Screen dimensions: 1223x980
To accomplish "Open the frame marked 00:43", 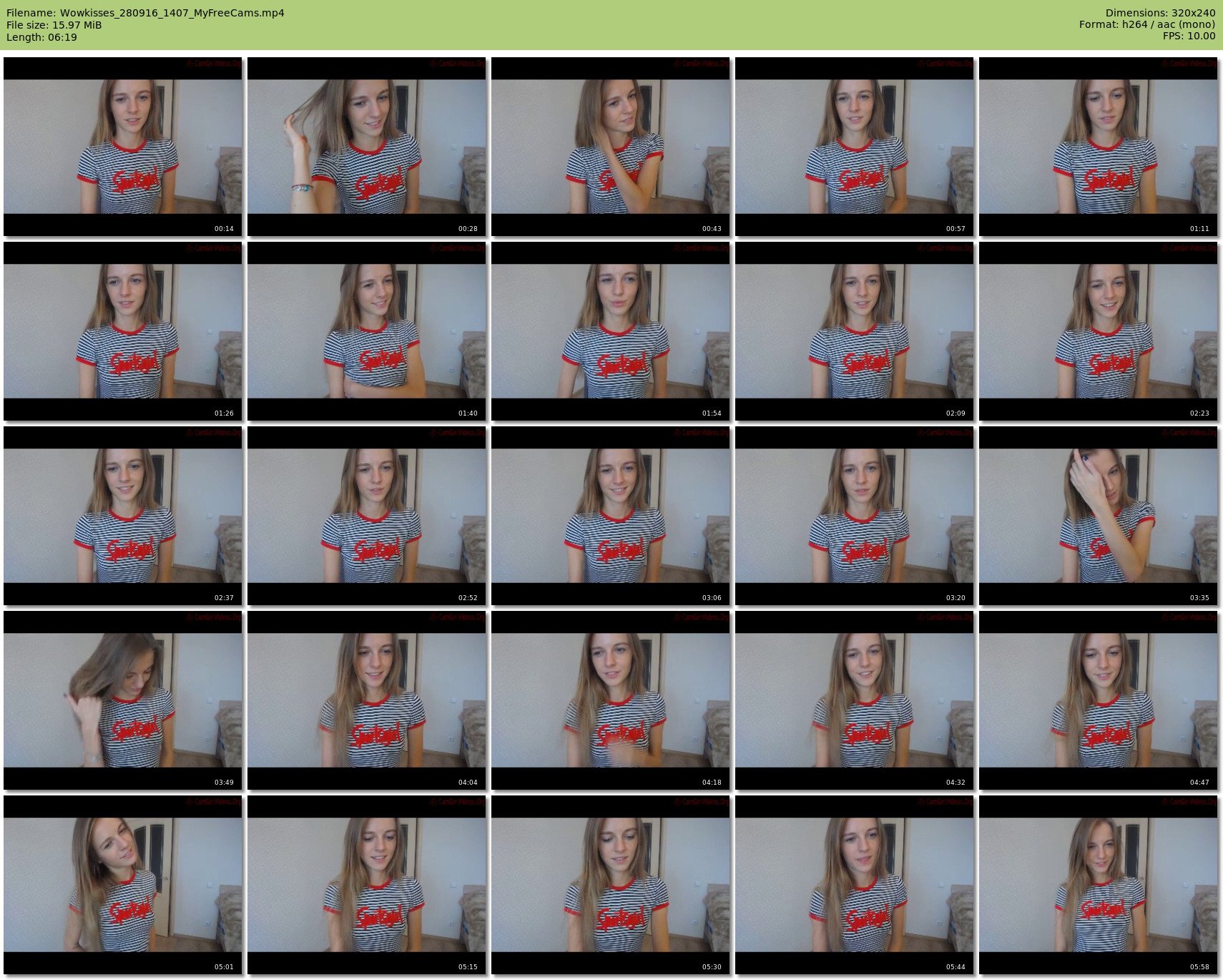I will [x=611, y=147].
